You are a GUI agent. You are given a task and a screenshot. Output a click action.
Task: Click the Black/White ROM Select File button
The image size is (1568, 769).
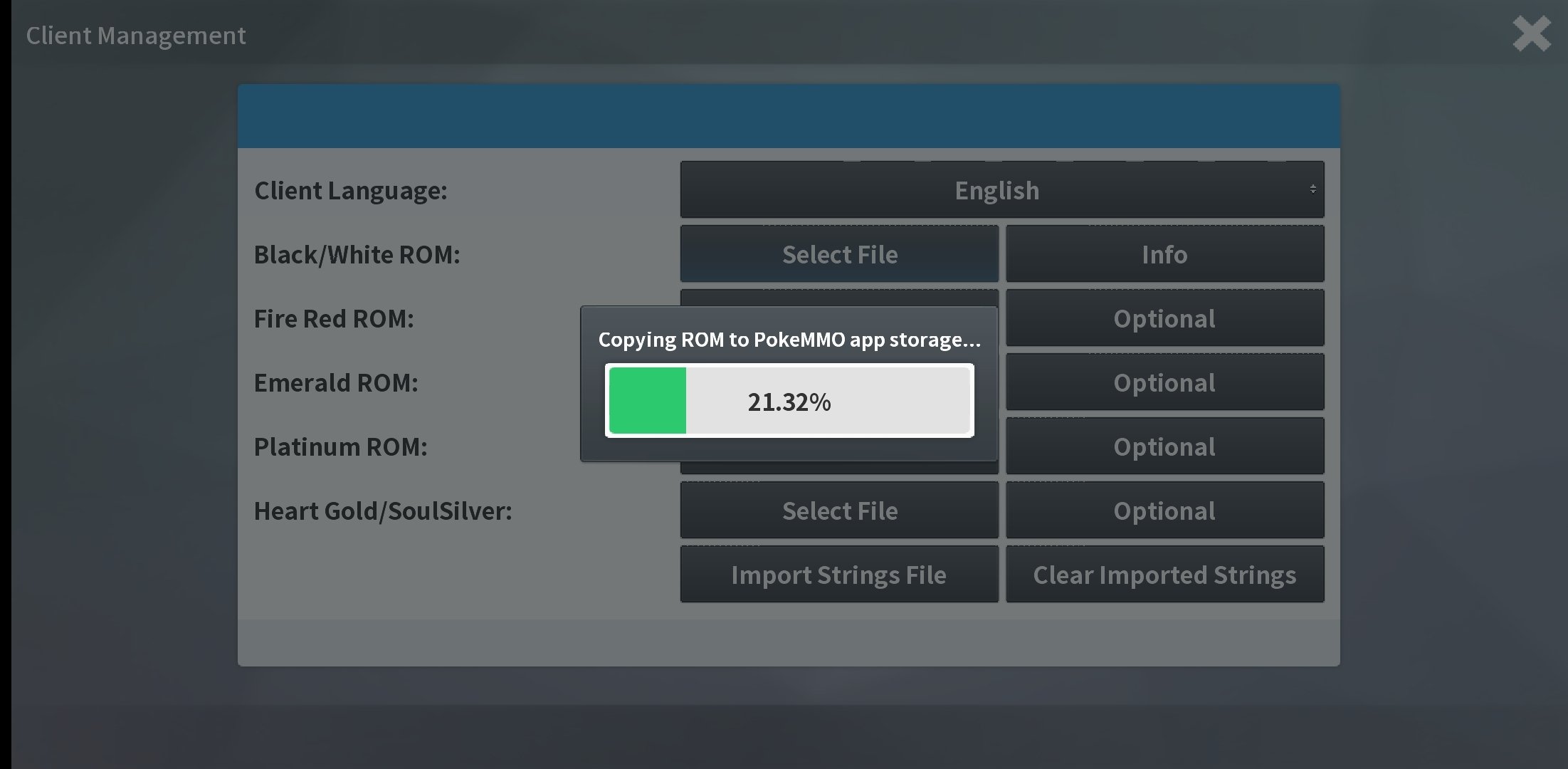pos(840,253)
